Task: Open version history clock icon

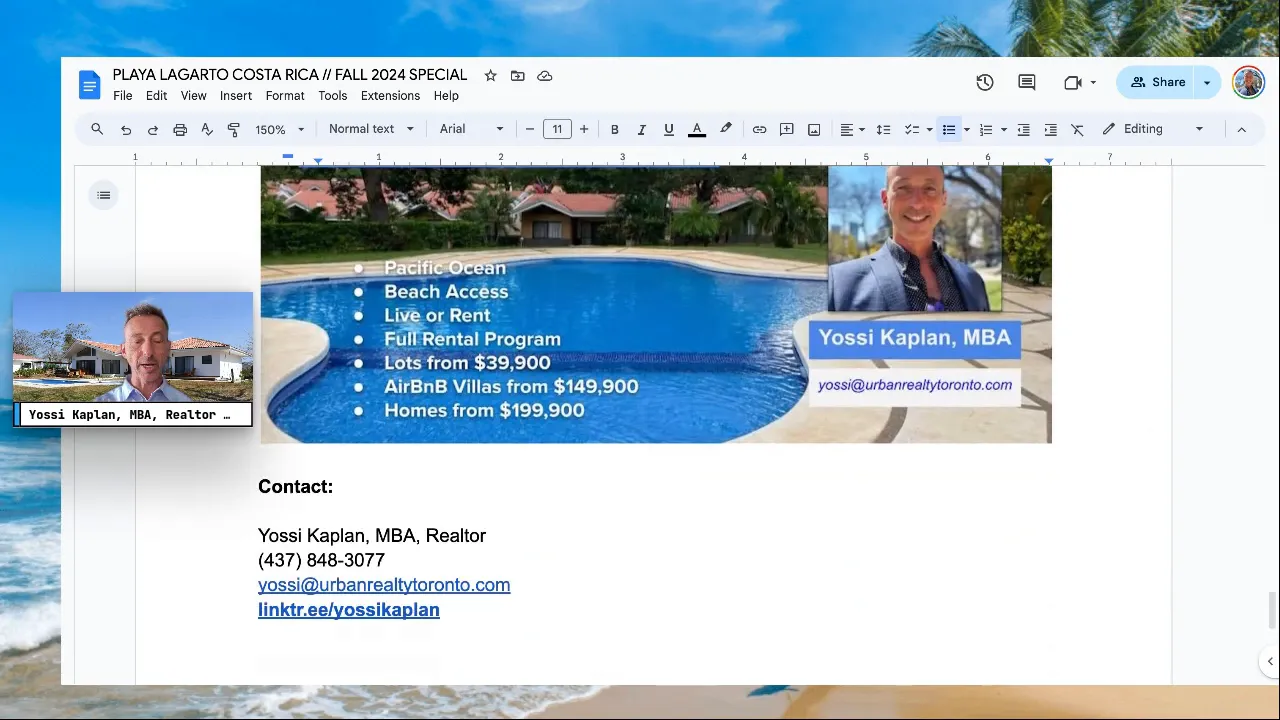Action: point(985,82)
